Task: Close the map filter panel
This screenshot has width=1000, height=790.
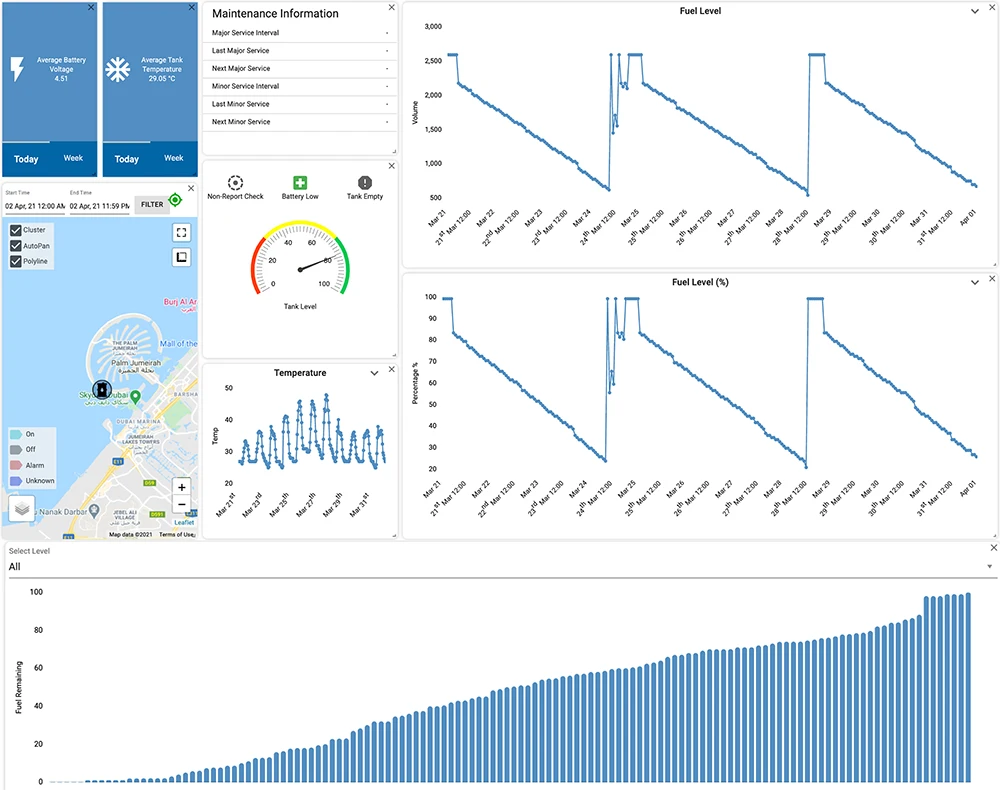Action: click(x=191, y=188)
